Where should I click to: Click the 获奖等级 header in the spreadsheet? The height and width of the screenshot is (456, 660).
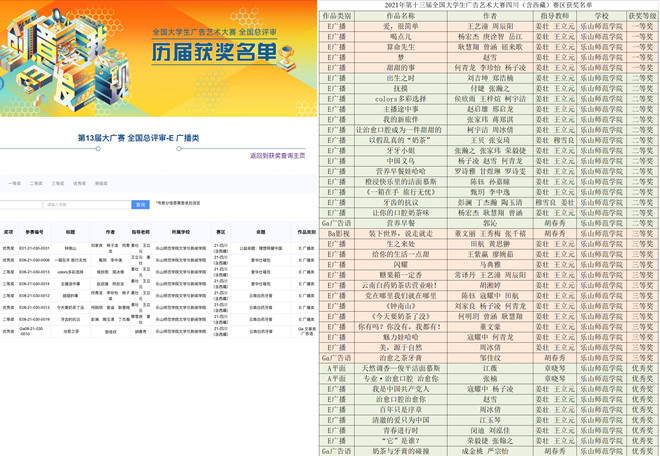coord(643,16)
